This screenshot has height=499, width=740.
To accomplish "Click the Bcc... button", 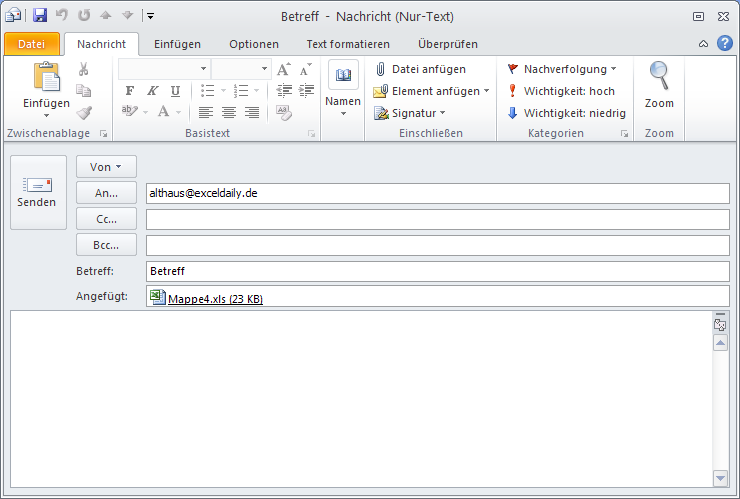I will [x=106, y=245].
